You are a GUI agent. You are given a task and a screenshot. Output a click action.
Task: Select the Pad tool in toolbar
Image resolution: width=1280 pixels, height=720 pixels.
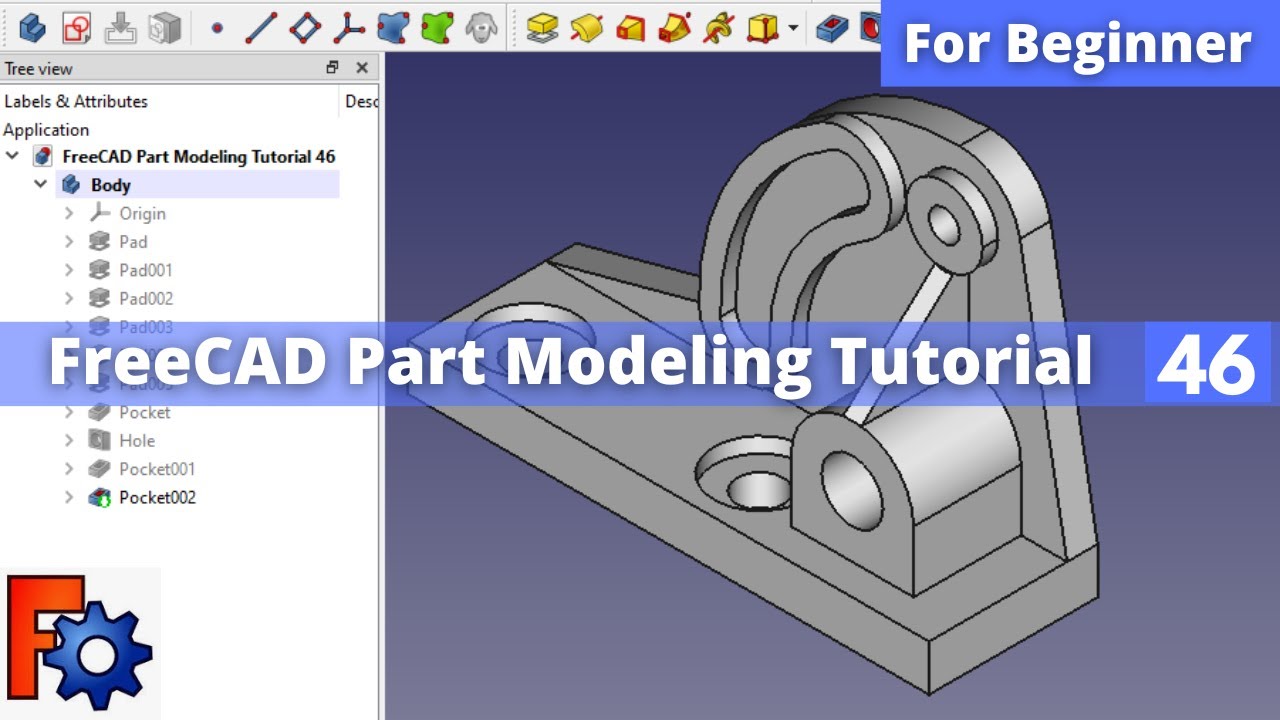click(x=542, y=27)
